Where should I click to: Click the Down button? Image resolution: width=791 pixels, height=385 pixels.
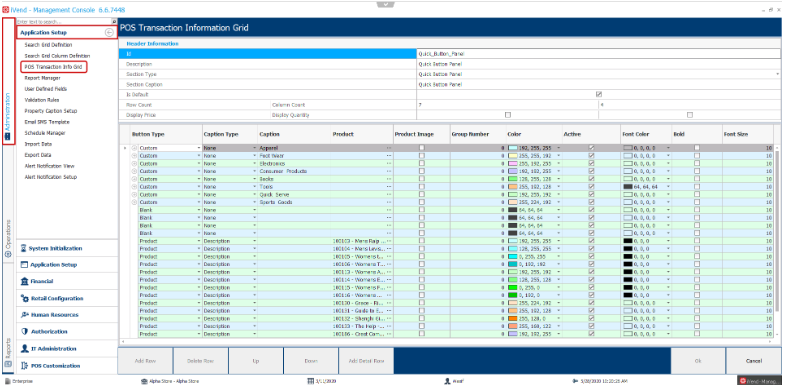(311, 361)
